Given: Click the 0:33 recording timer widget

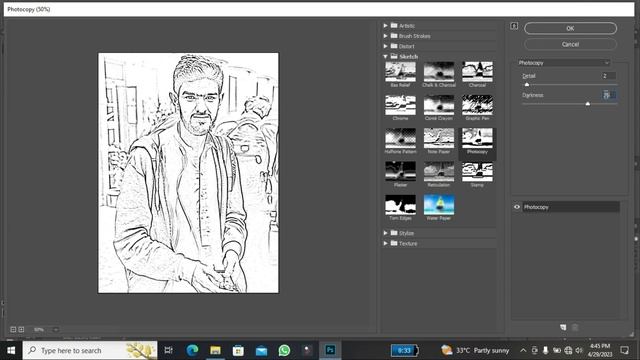Looking at the screenshot, I should tap(404, 351).
